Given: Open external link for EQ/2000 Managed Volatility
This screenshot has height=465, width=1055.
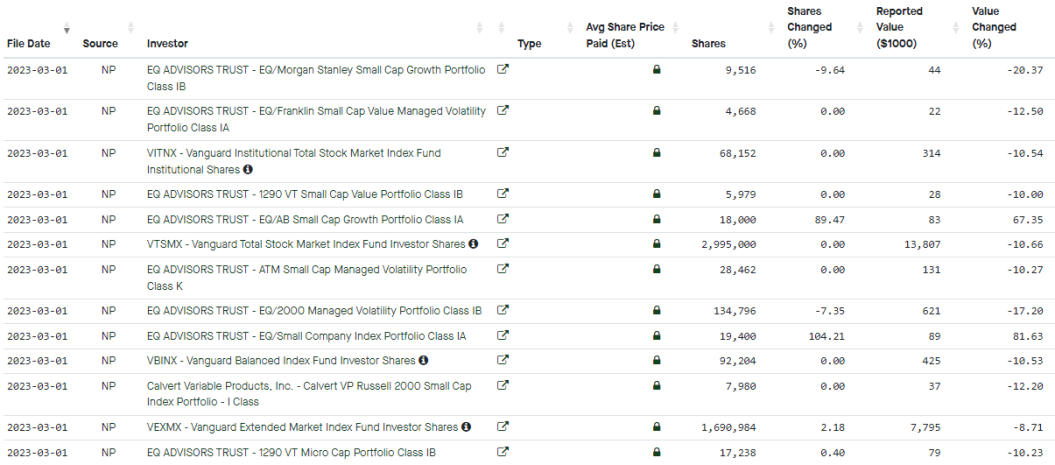Looking at the screenshot, I should [x=502, y=310].
